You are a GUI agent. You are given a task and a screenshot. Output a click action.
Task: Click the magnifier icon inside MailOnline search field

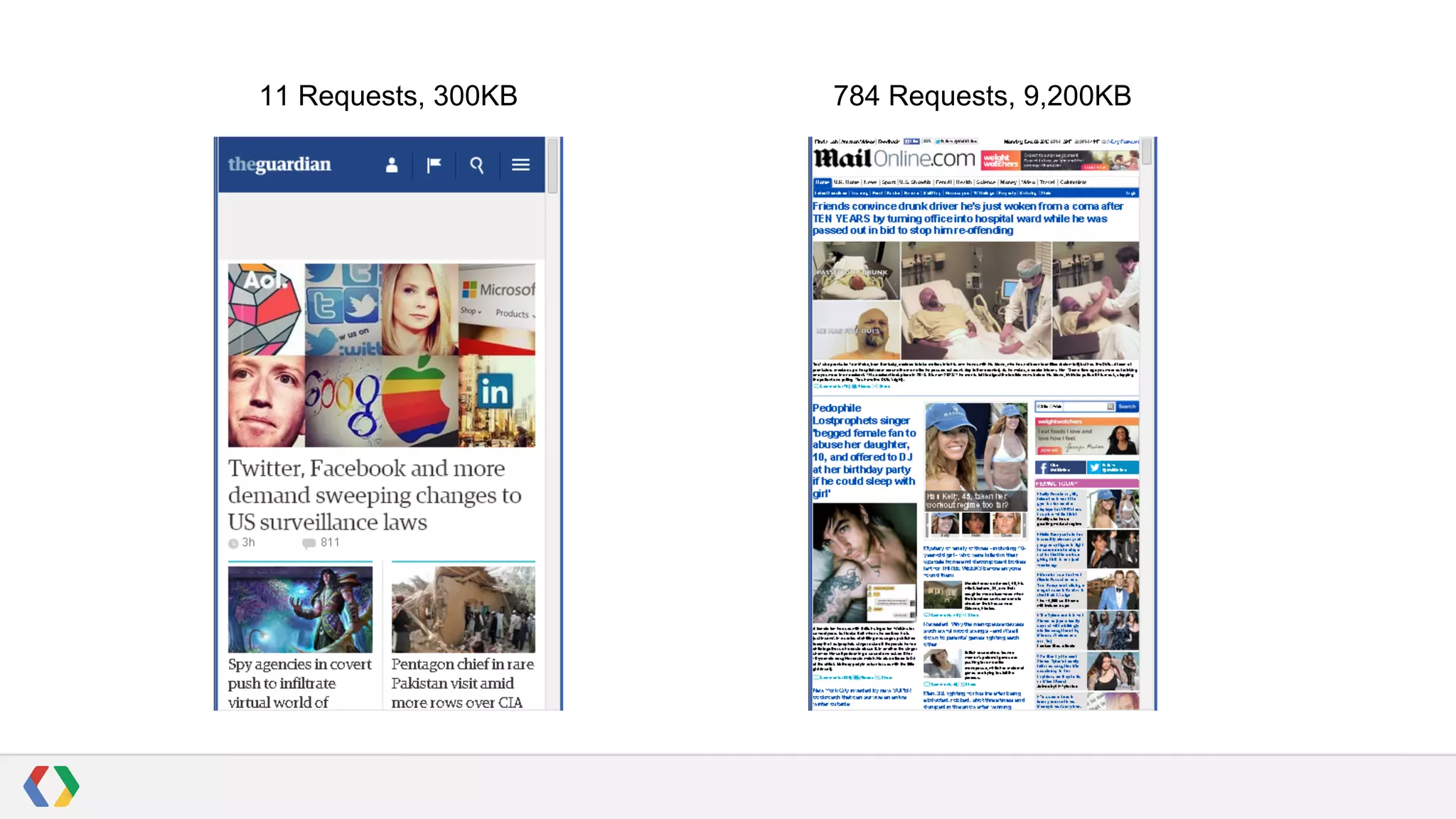coord(1110,407)
